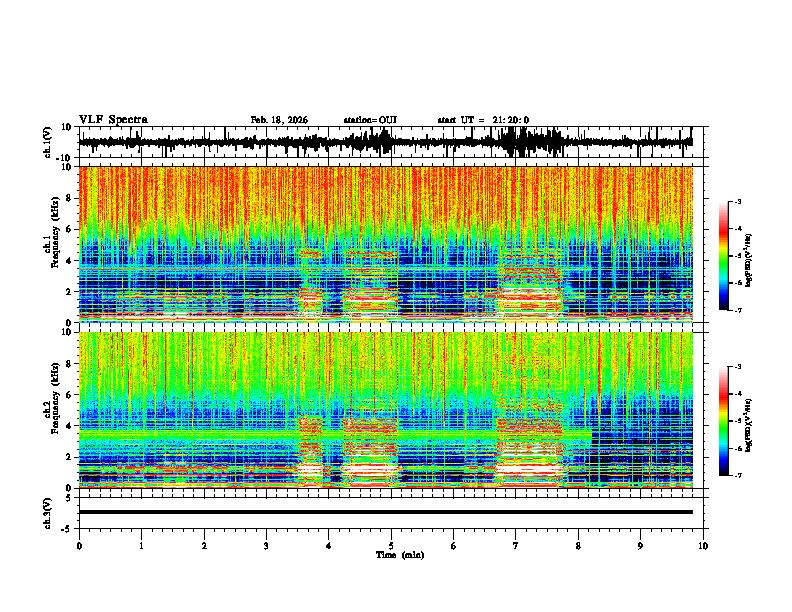
Task: Click time axis tick label "1"
Action: tap(141, 546)
